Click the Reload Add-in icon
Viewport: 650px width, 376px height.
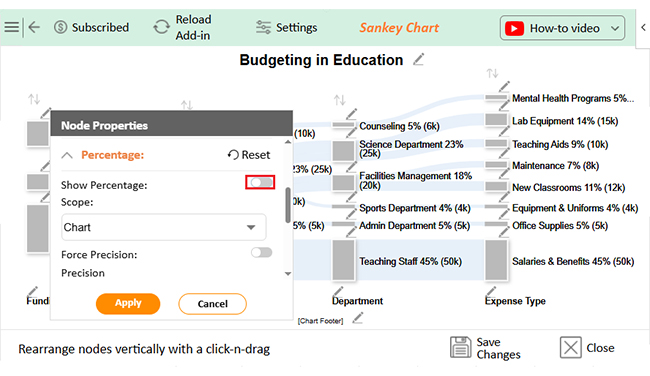[x=161, y=27]
